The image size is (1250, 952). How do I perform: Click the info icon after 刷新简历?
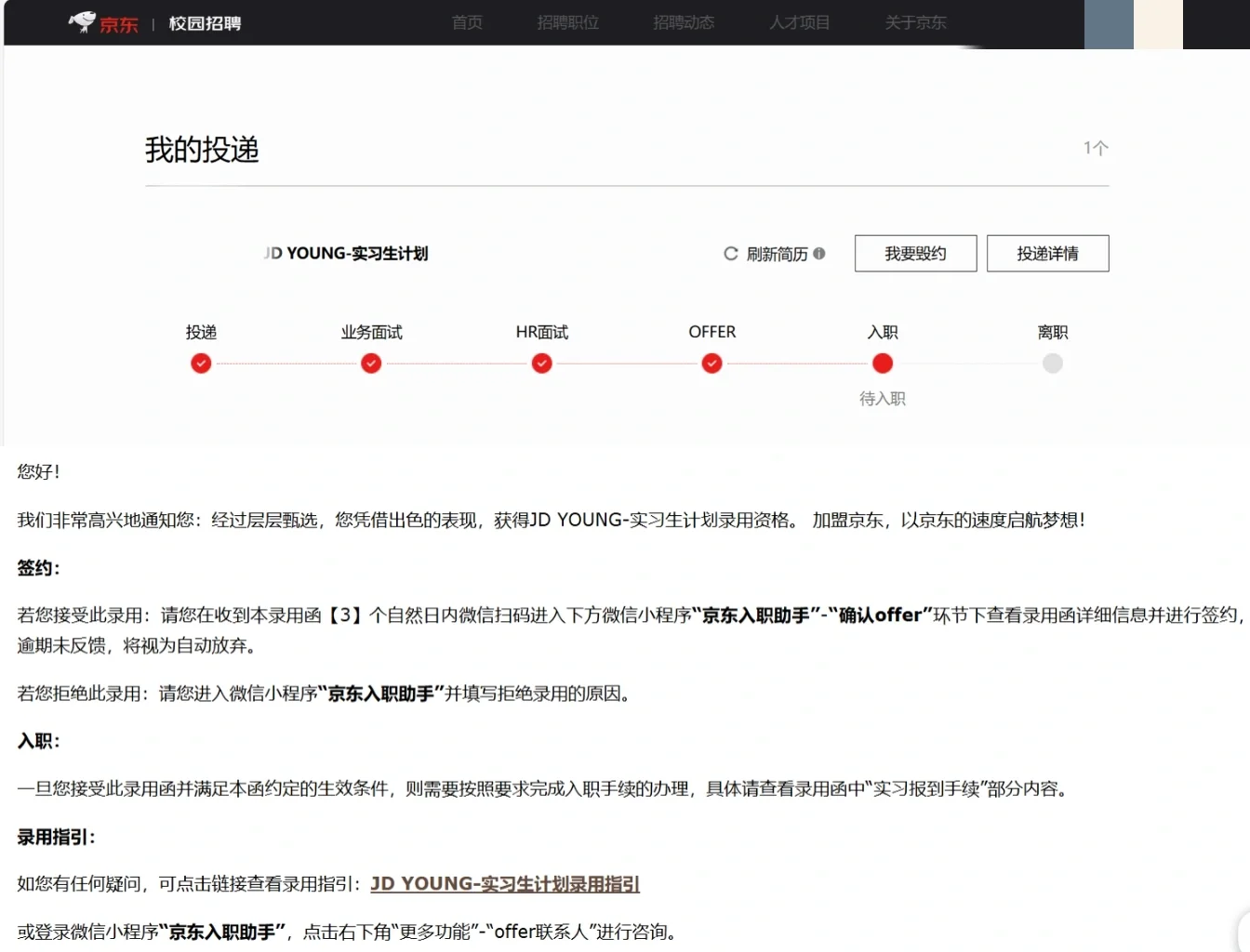(x=819, y=253)
